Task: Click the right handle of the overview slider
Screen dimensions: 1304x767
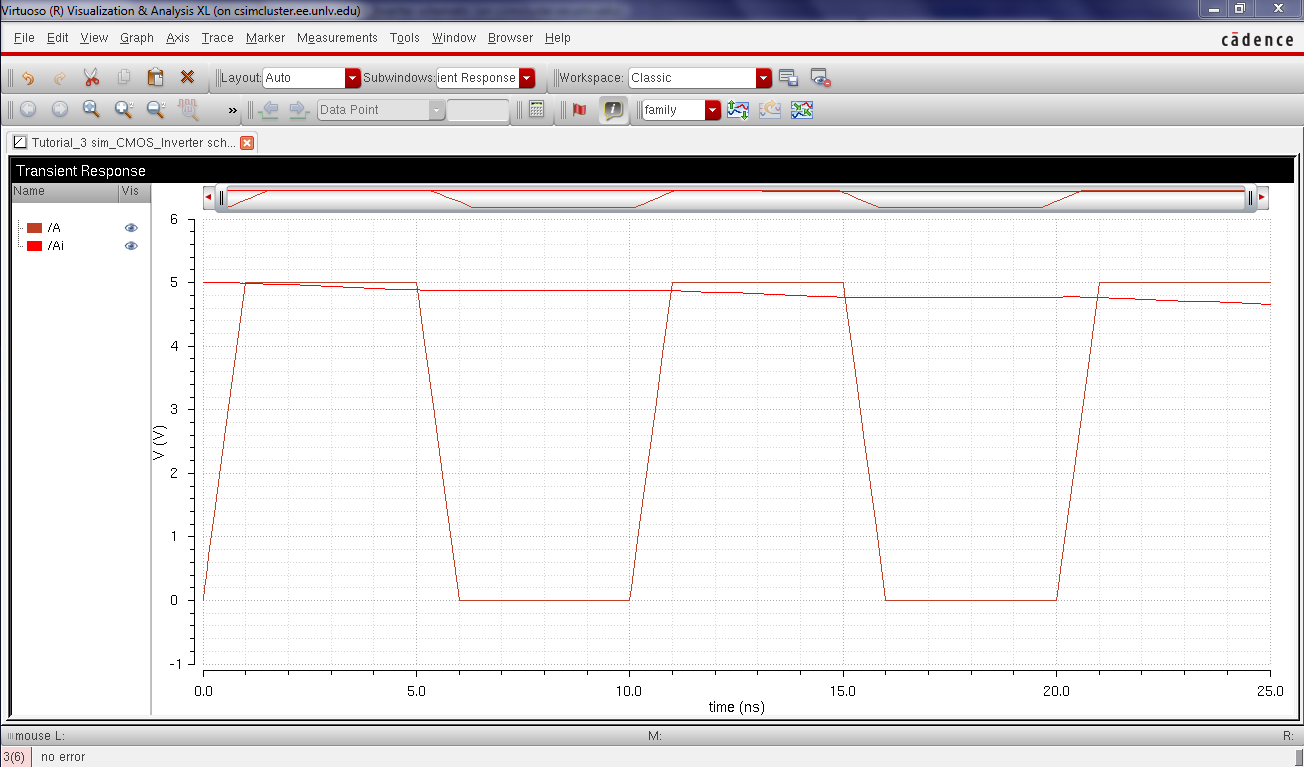Action: click(1249, 198)
